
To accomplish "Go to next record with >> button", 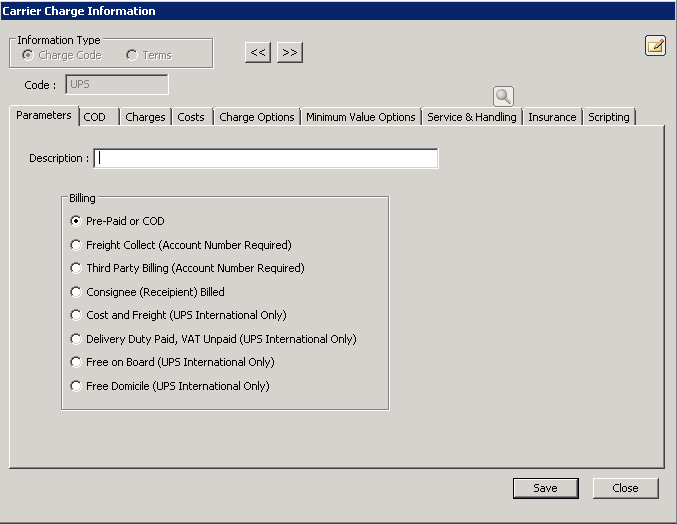I will click(290, 52).
